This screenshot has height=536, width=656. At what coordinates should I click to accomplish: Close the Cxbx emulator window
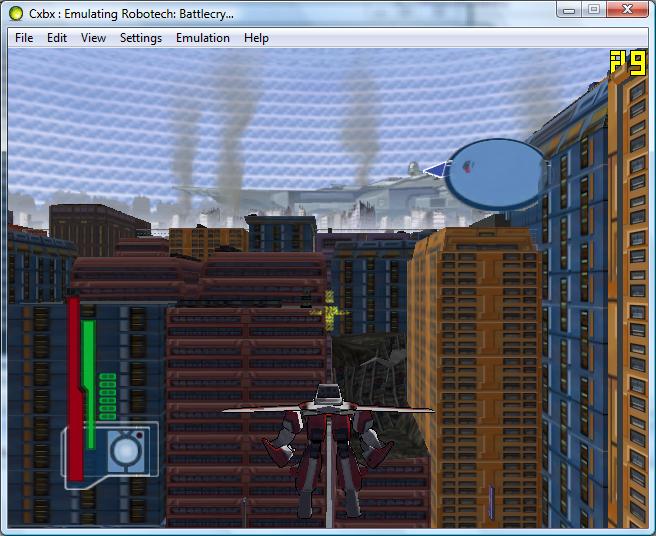tap(627, 9)
